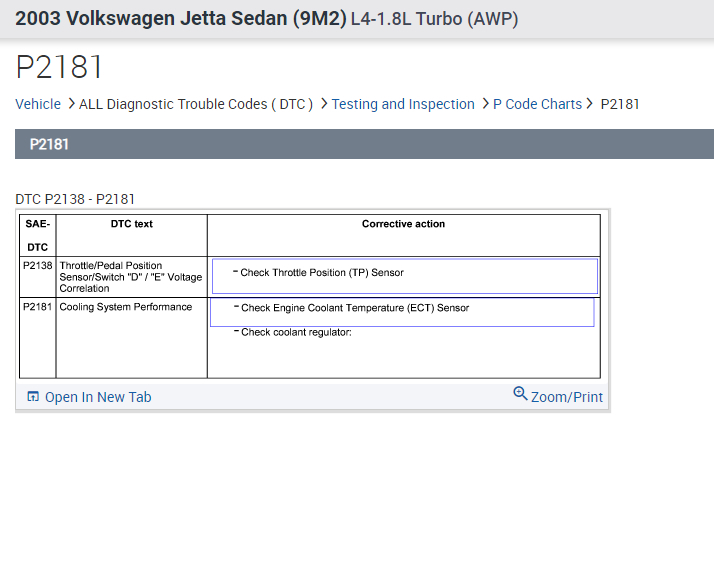Image resolution: width=714 pixels, height=575 pixels.
Task: Click Check coolant regulator text
Action: coord(296,332)
